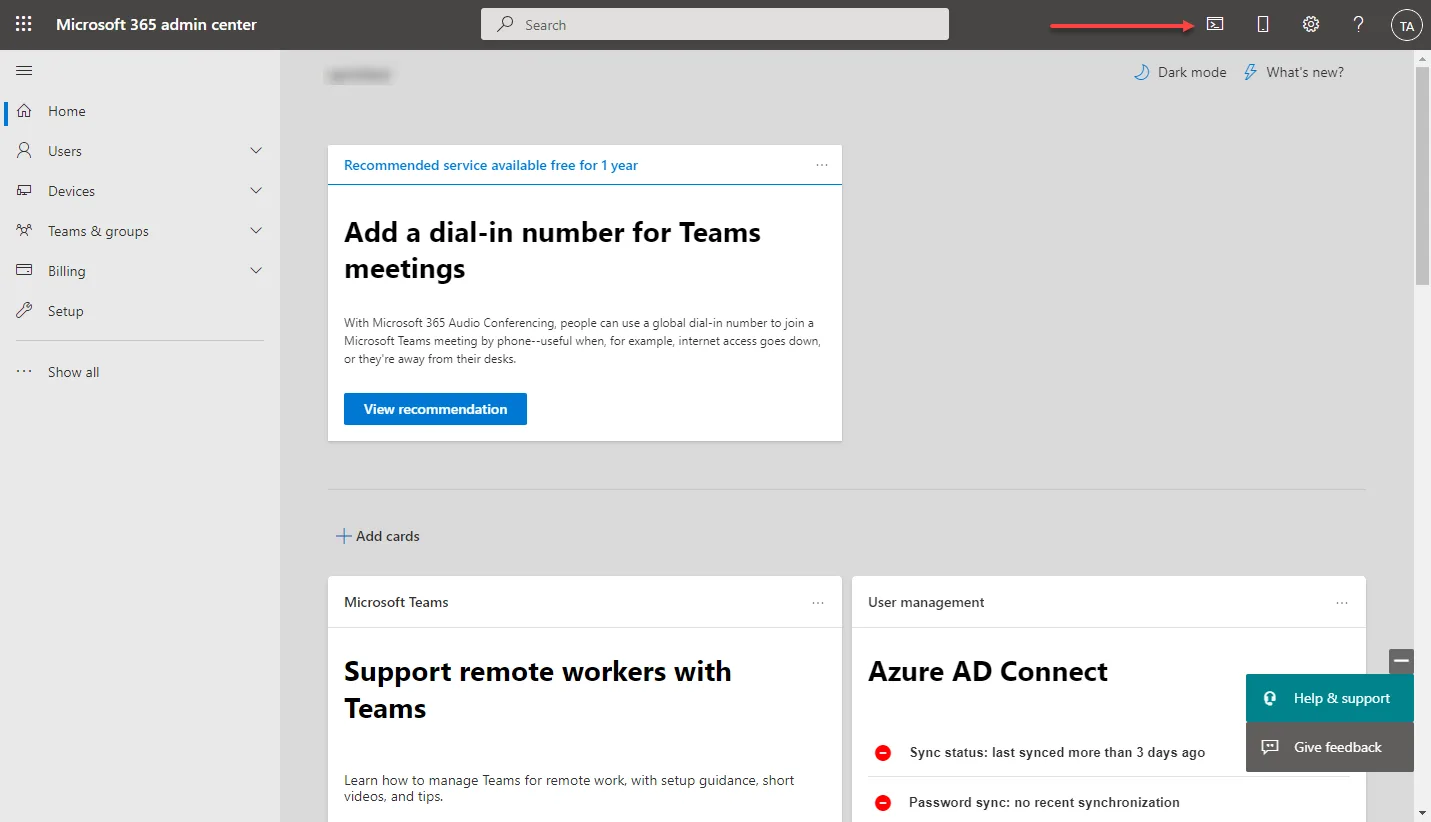Click the Microsoft 365 admin center title
The width and height of the screenshot is (1431, 822).
156,24
